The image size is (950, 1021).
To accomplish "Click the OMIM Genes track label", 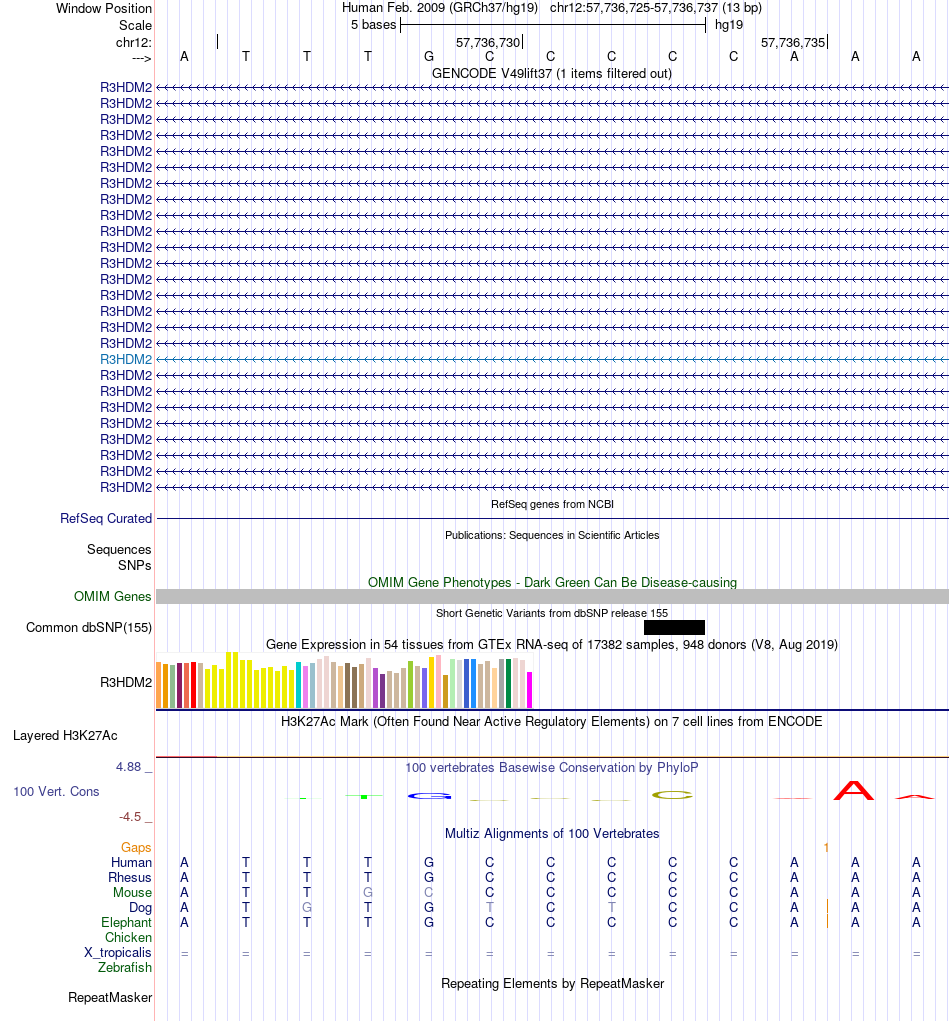I will point(112,596).
